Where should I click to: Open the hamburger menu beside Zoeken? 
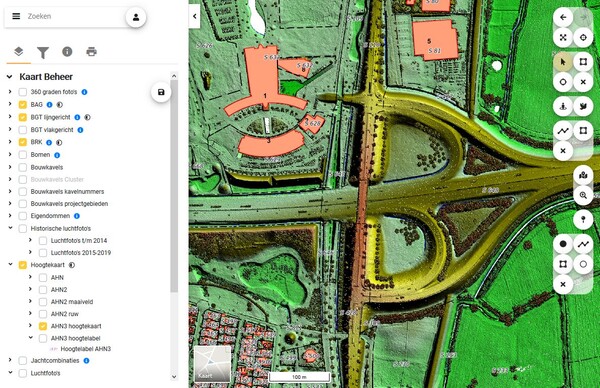coord(16,16)
